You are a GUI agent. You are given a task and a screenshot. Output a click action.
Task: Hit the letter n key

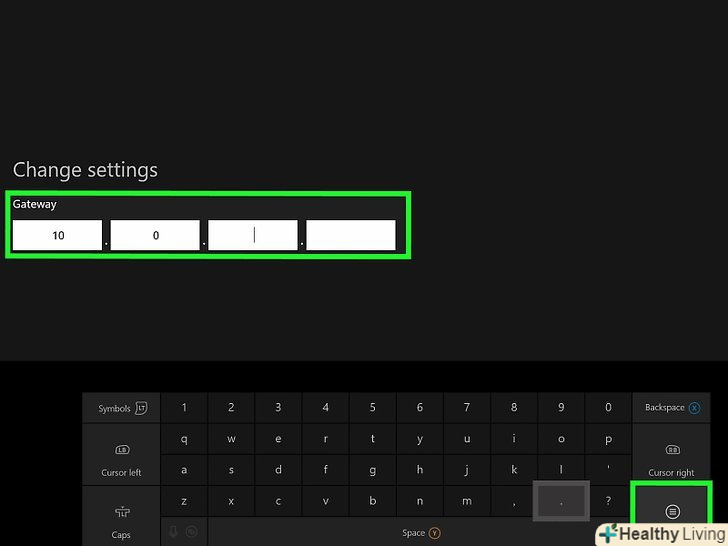(x=420, y=501)
